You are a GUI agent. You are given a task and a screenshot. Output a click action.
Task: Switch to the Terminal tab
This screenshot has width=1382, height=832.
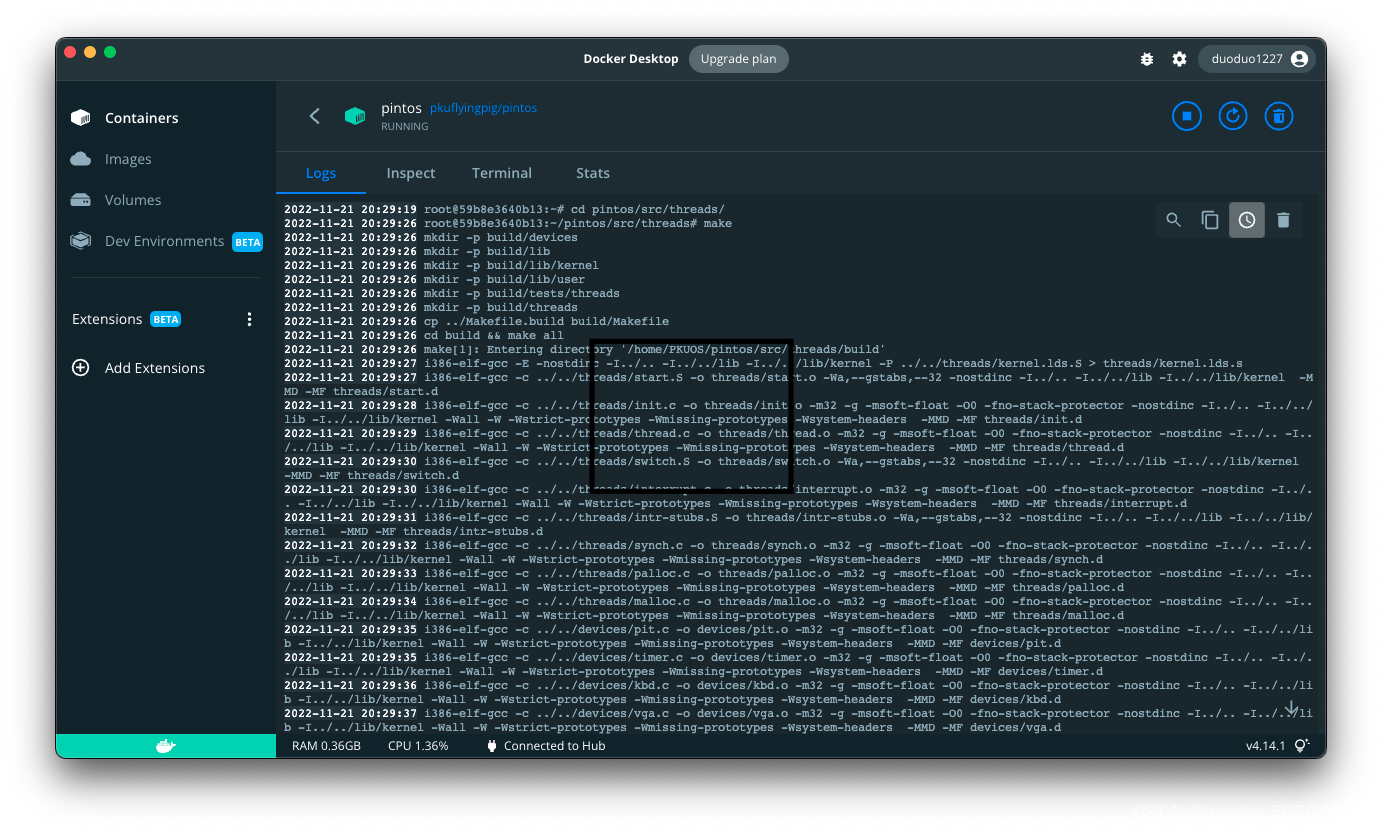click(x=501, y=173)
